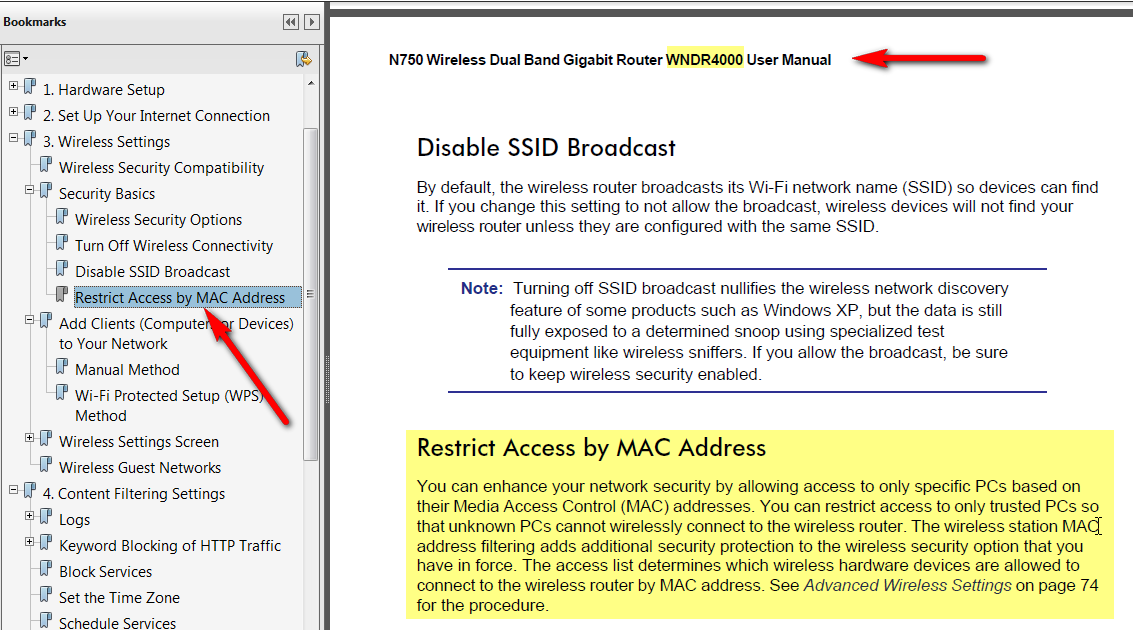Click the highlighted WNDR4000 text in header
Screen dimensions: 1133x630
coord(705,60)
